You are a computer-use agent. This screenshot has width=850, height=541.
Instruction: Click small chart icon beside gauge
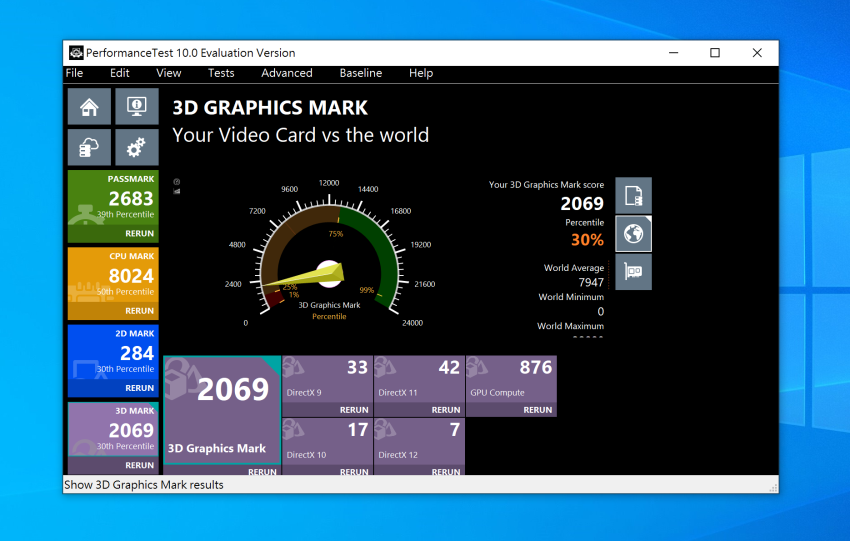click(x=177, y=191)
